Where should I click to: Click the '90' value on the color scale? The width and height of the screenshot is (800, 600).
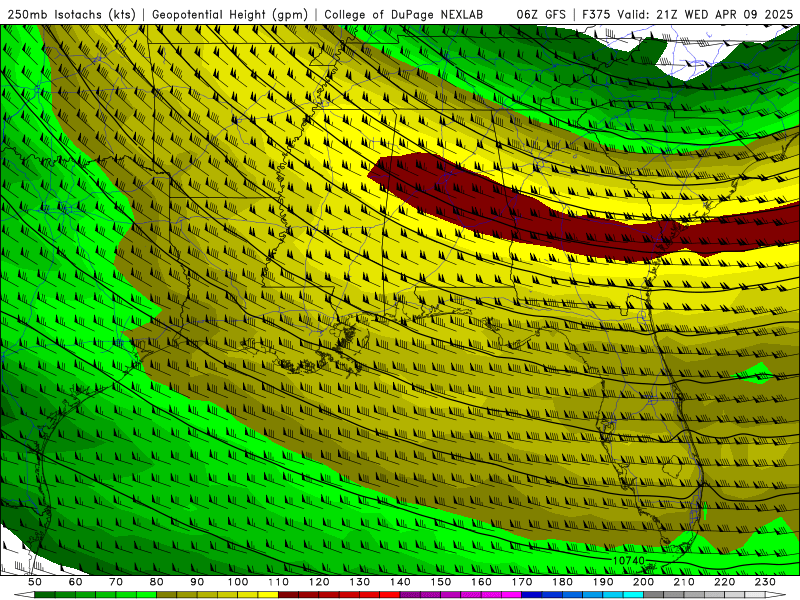pyautogui.click(x=197, y=582)
